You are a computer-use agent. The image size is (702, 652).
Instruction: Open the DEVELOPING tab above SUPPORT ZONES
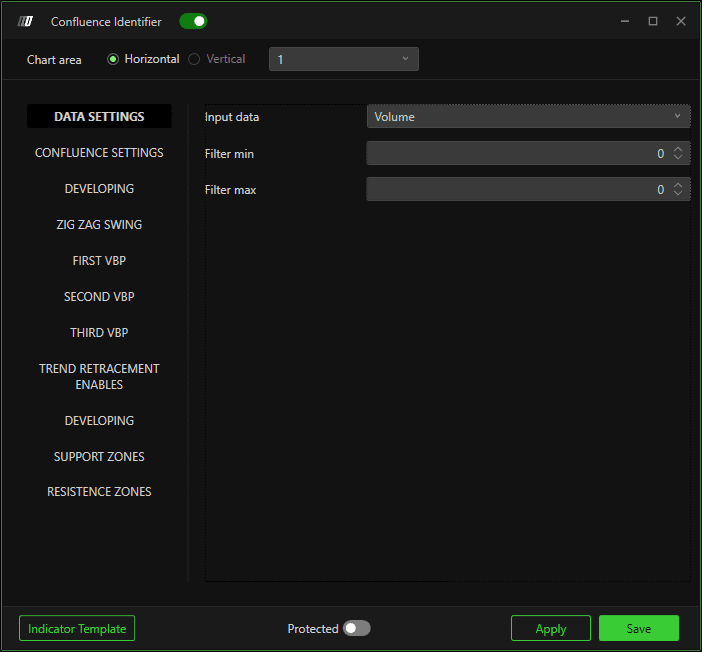coord(99,420)
